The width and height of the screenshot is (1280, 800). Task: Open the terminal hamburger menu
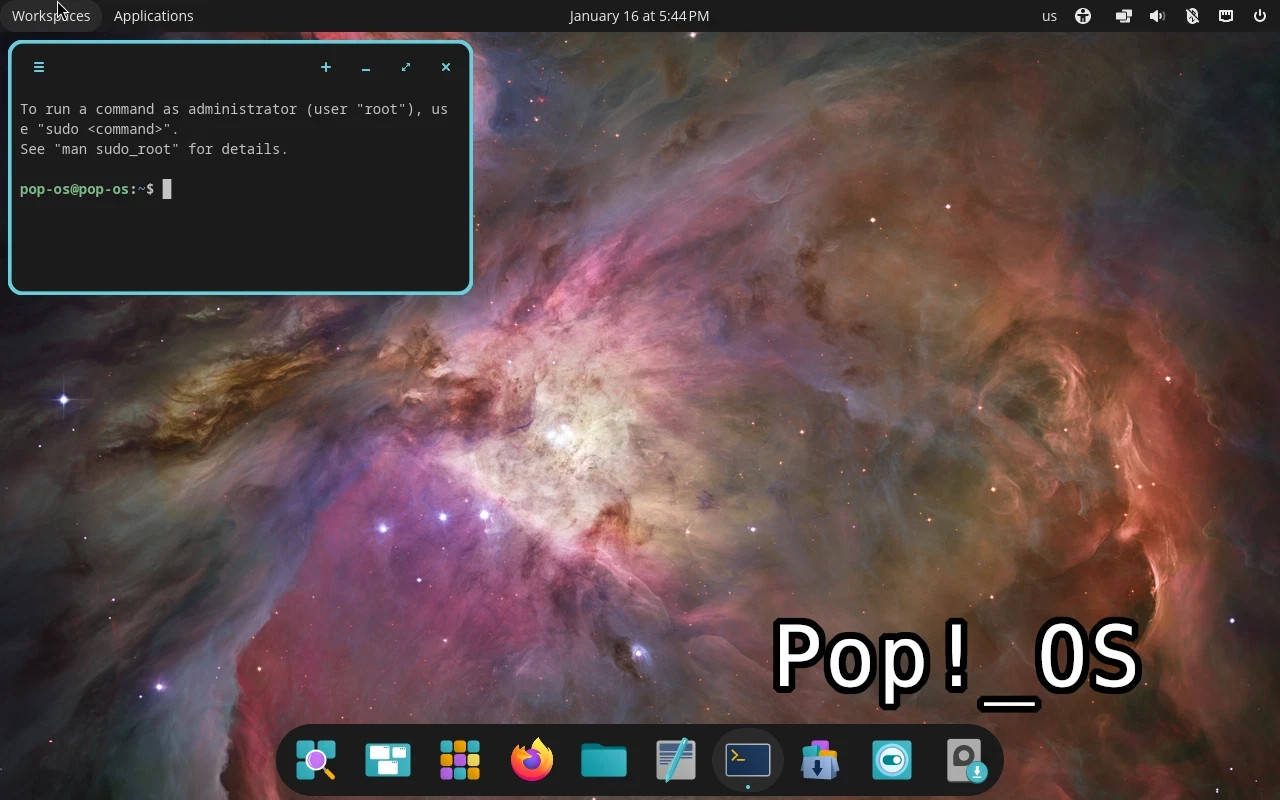click(x=39, y=67)
